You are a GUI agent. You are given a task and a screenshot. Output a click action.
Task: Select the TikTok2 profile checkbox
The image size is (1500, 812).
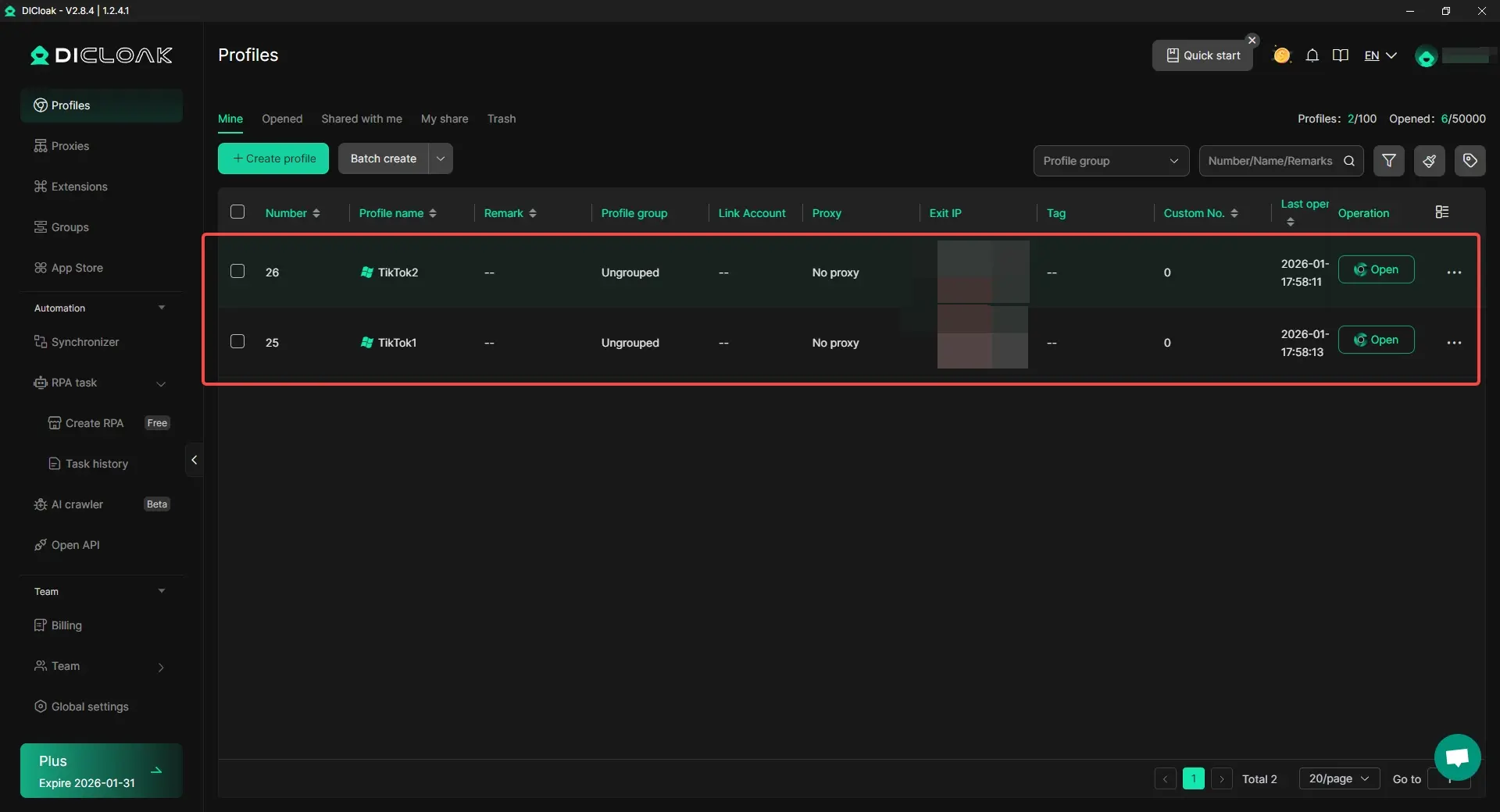click(237, 272)
